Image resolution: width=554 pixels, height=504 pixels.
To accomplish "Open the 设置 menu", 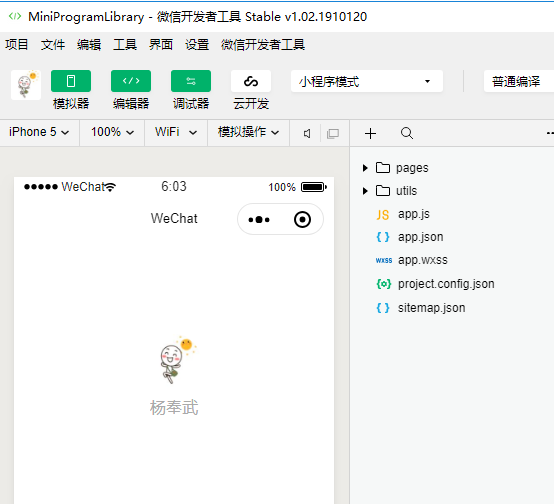I will [x=197, y=45].
